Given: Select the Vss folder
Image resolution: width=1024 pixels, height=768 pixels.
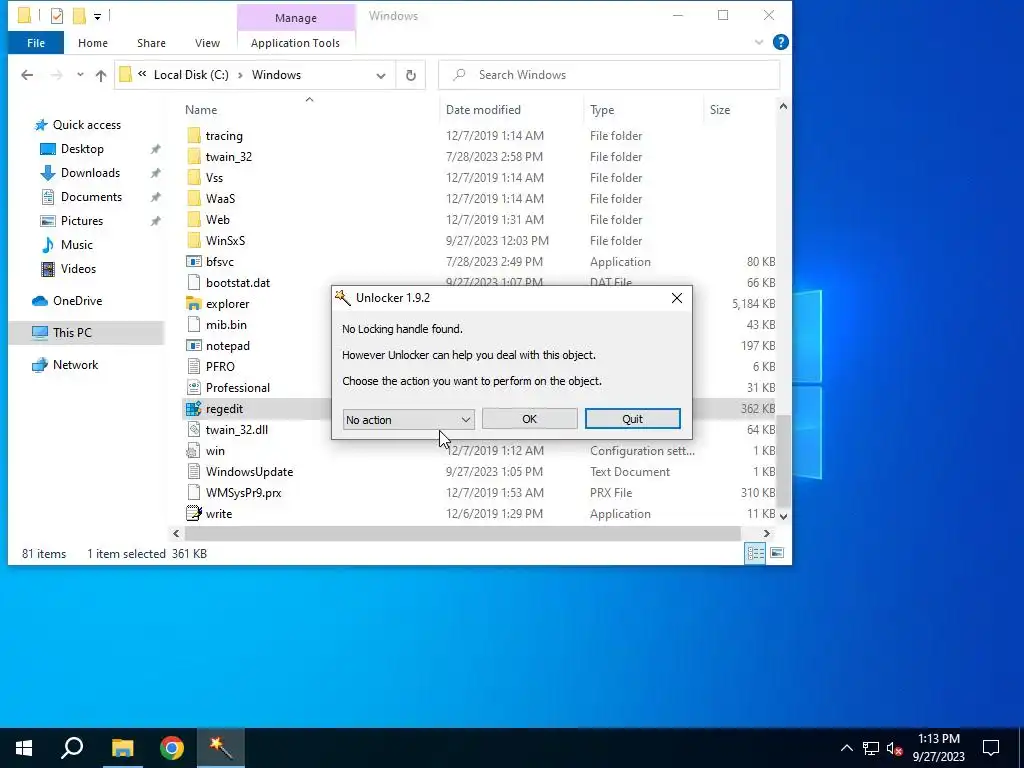Looking at the screenshot, I should click(x=214, y=178).
